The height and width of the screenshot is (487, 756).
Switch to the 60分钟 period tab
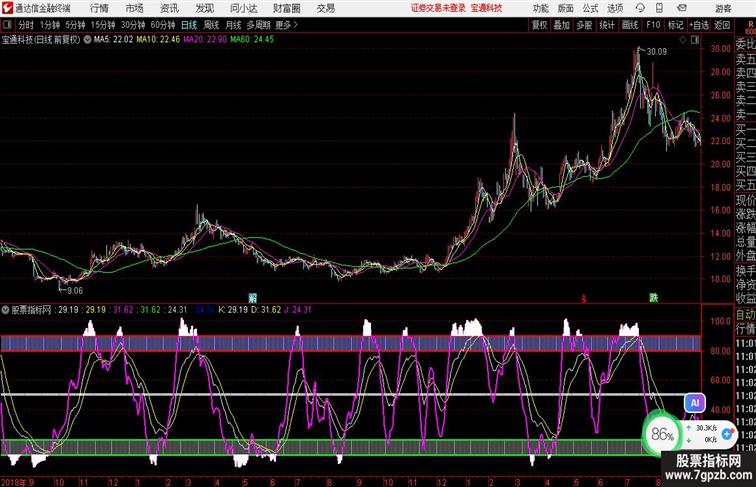(162, 25)
